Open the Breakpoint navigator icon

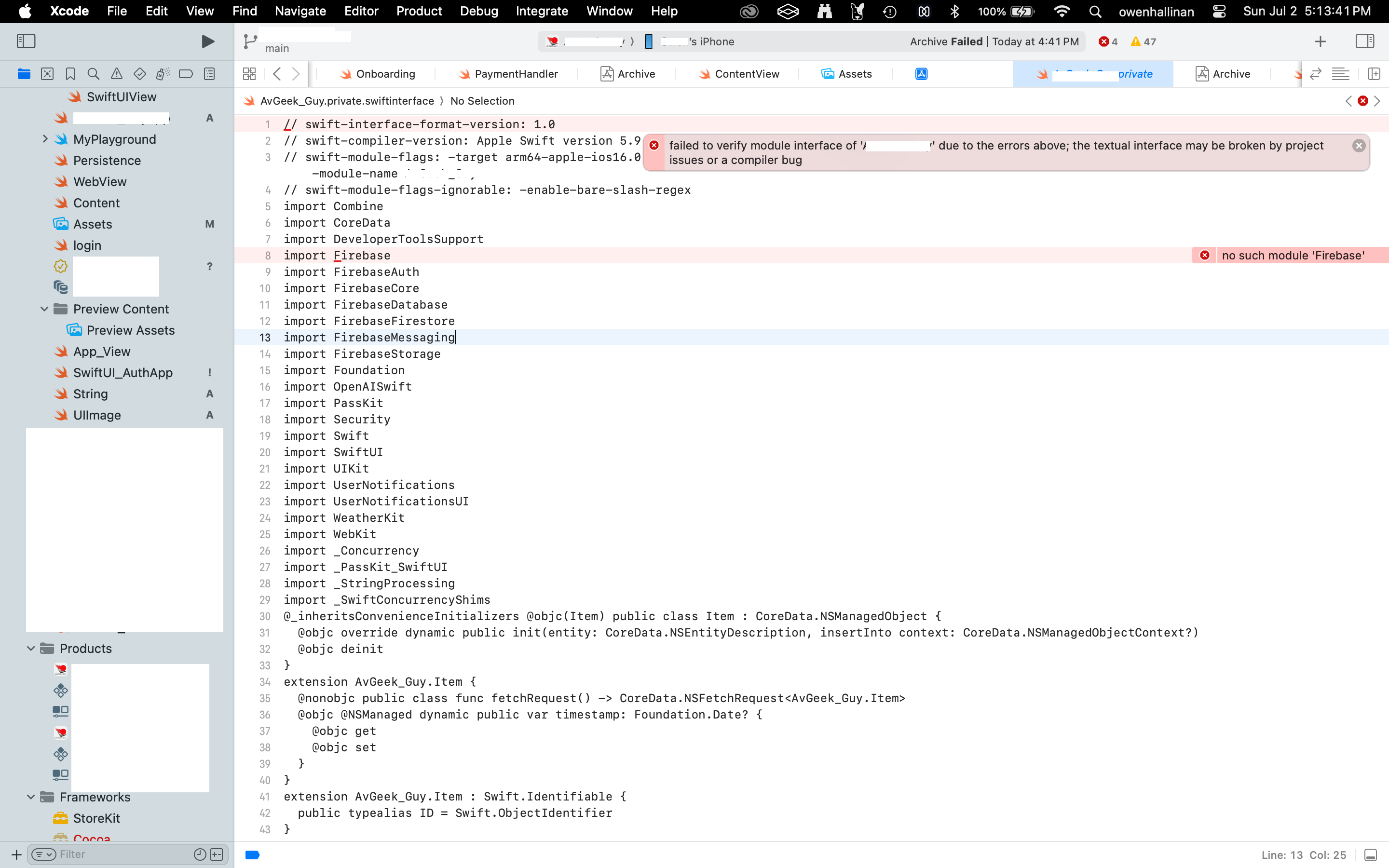click(x=186, y=74)
